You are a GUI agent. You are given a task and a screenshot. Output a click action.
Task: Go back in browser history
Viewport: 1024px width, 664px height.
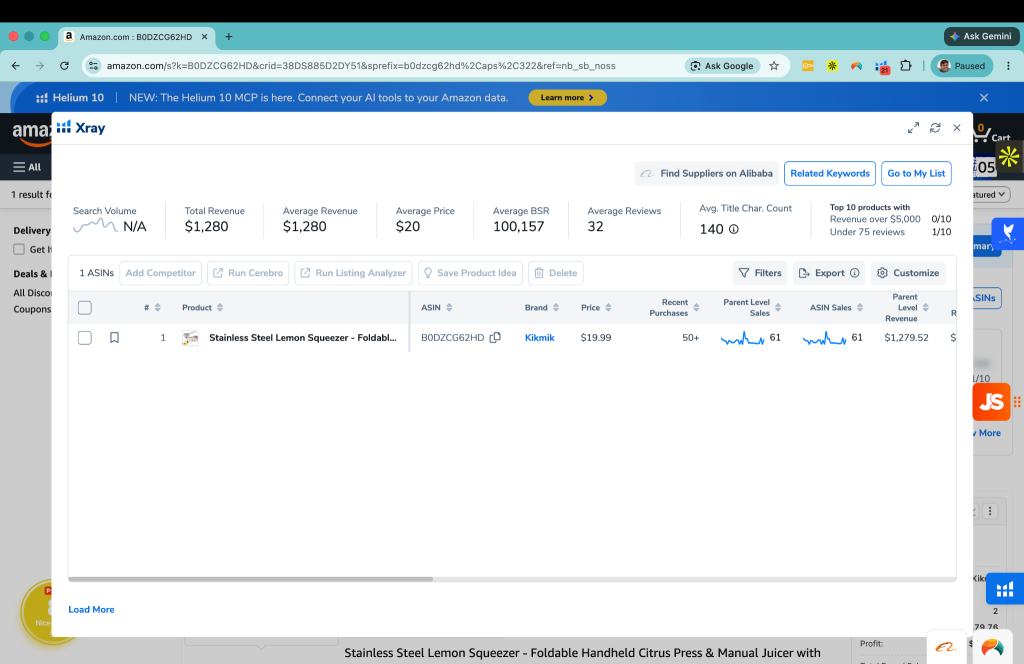click(16, 65)
